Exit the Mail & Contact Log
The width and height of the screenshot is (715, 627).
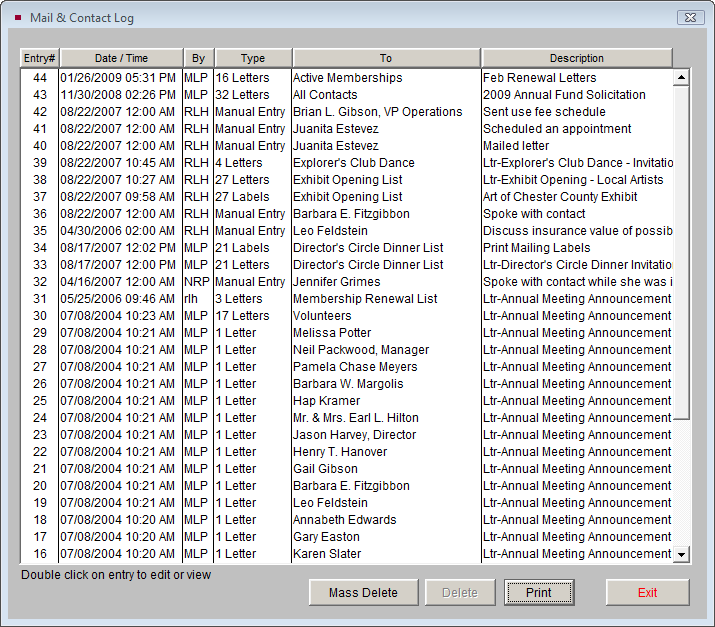pyautogui.click(x=648, y=592)
